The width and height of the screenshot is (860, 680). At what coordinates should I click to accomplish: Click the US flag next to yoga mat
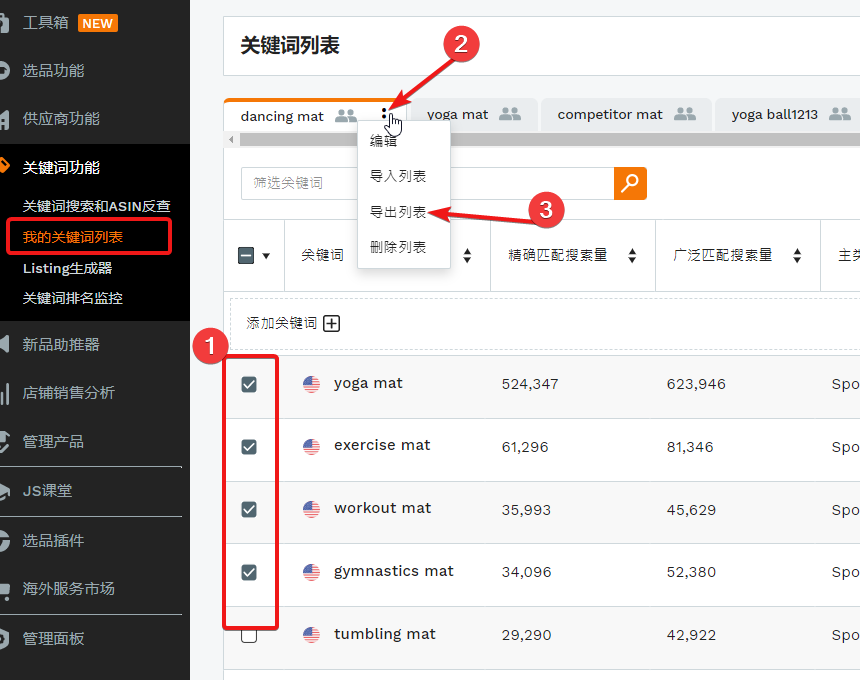click(312, 384)
